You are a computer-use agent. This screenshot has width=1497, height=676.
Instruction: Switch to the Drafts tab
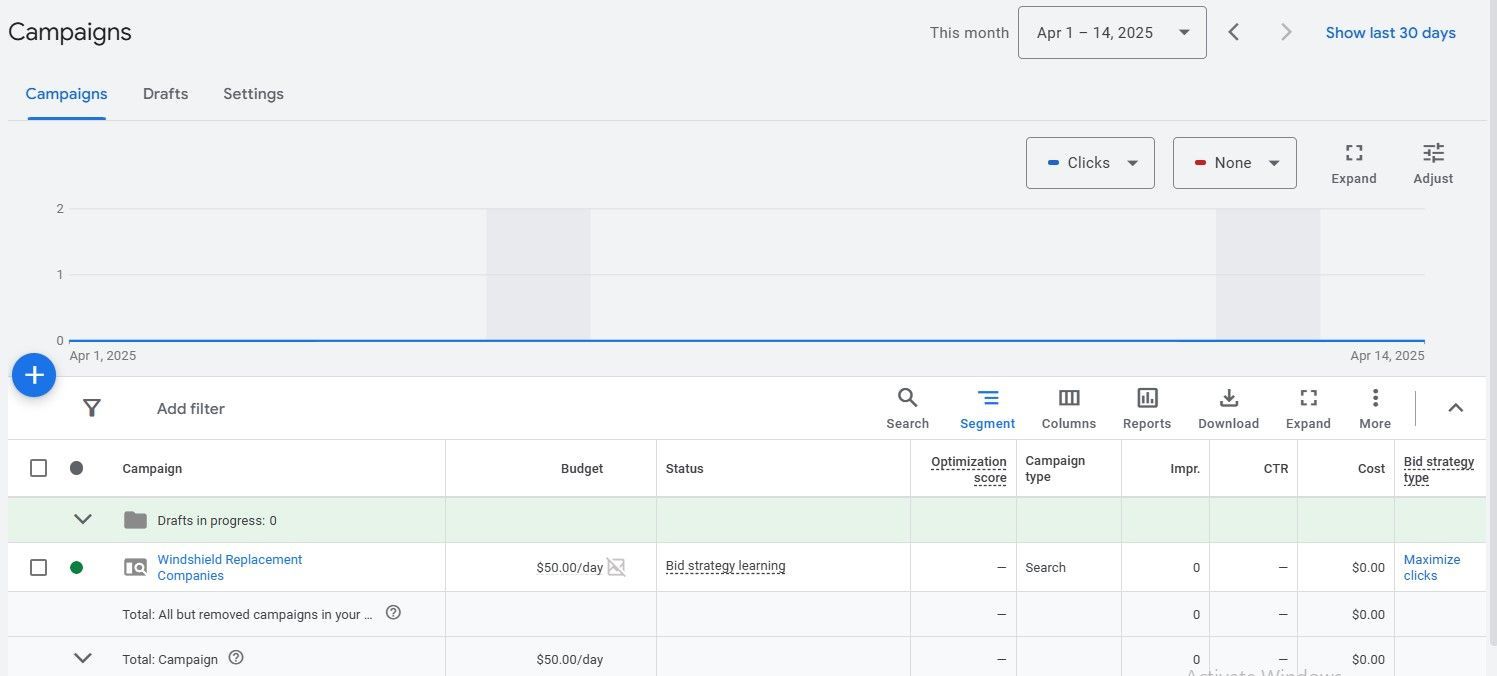[165, 94]
